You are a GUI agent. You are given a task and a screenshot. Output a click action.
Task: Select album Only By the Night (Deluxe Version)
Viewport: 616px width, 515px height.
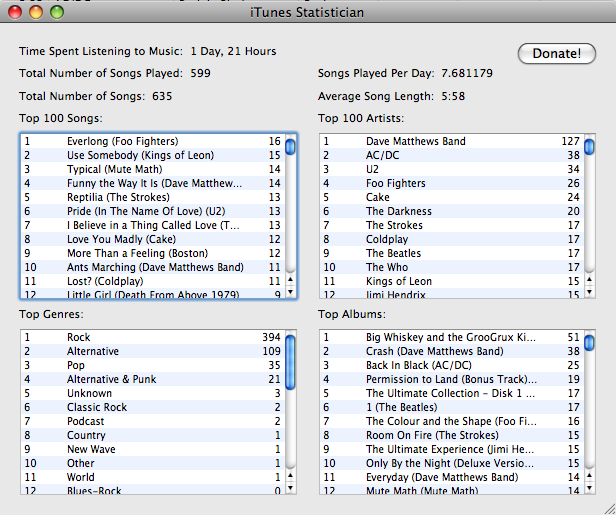pyautogui.click(x=452, y=464)
